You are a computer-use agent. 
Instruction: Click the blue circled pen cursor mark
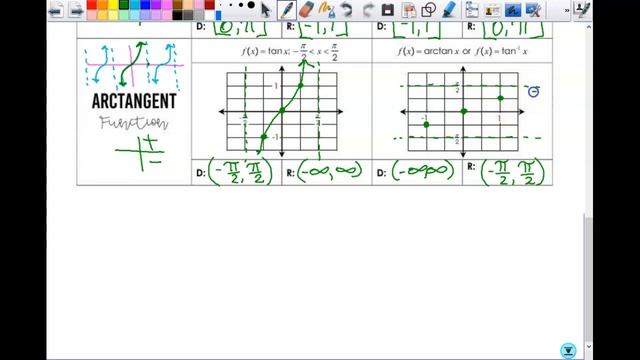[533, 92]
